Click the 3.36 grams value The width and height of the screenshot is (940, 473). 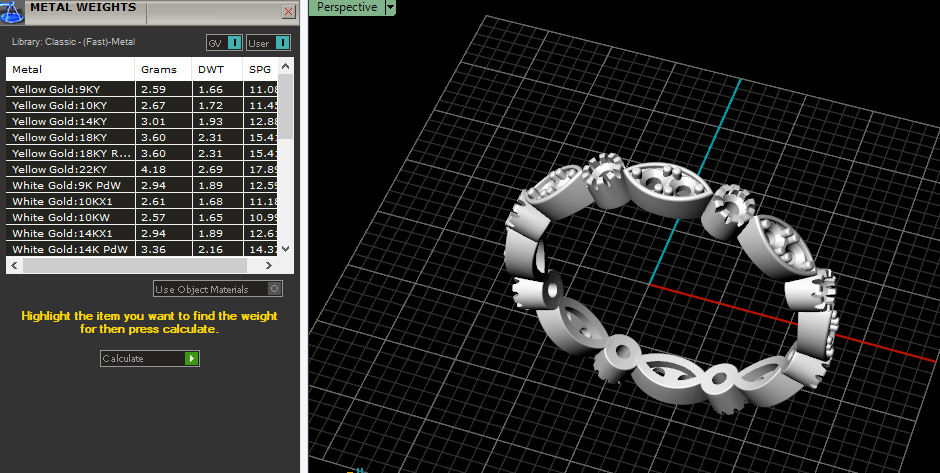click(153, 249)
